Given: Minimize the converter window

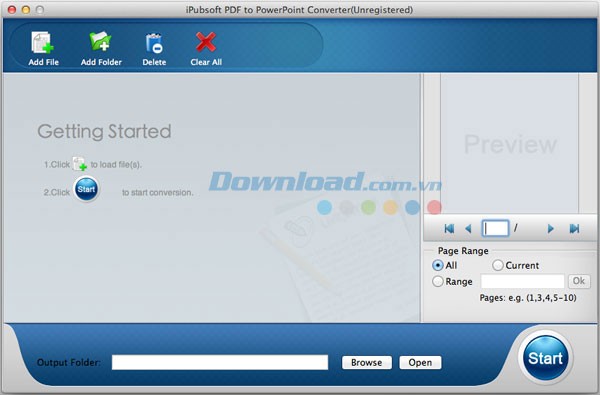Looking at the screenshot, I should (x=26, y=10).
